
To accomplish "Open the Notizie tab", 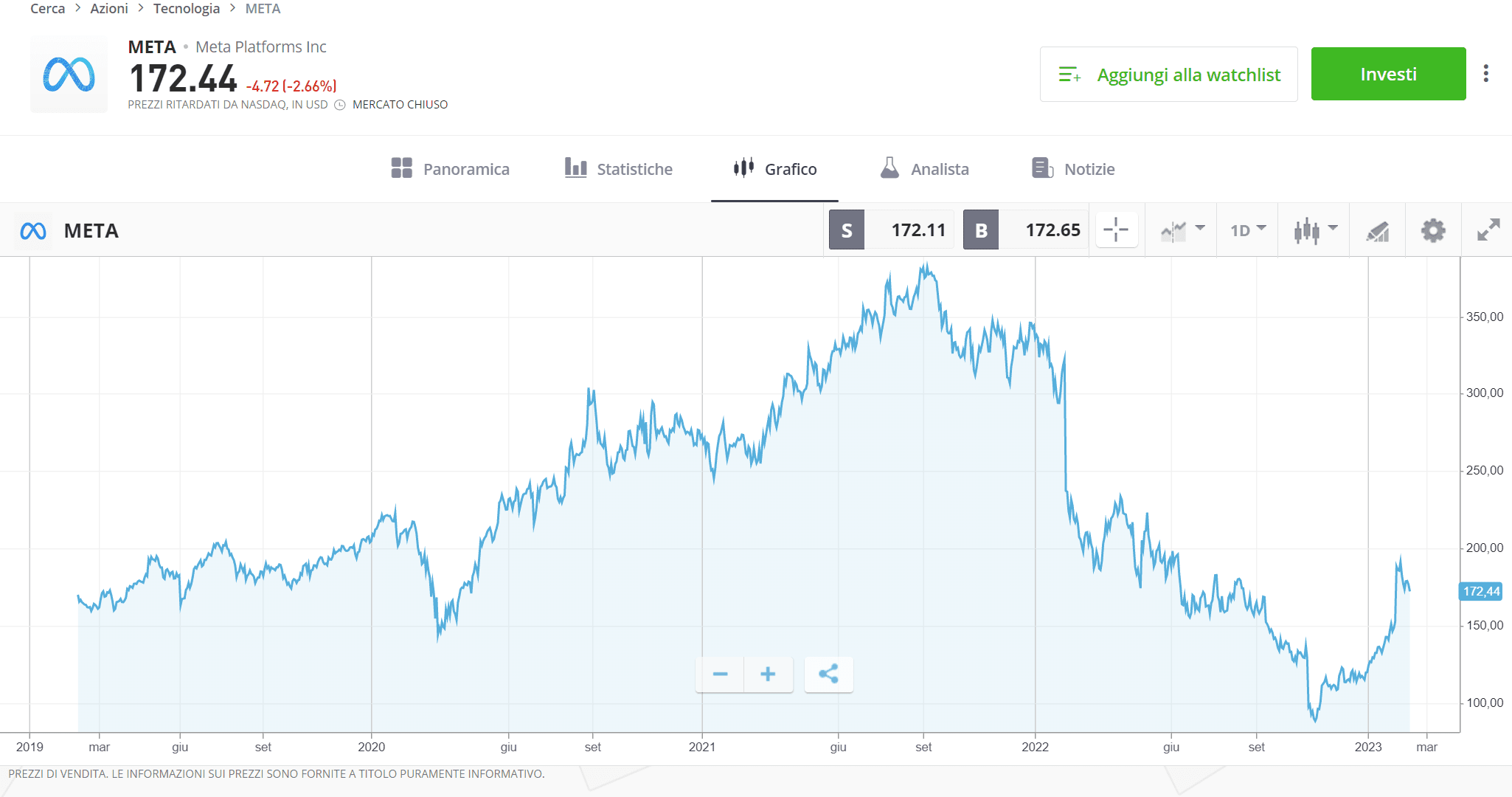I will click(1073, 169).
